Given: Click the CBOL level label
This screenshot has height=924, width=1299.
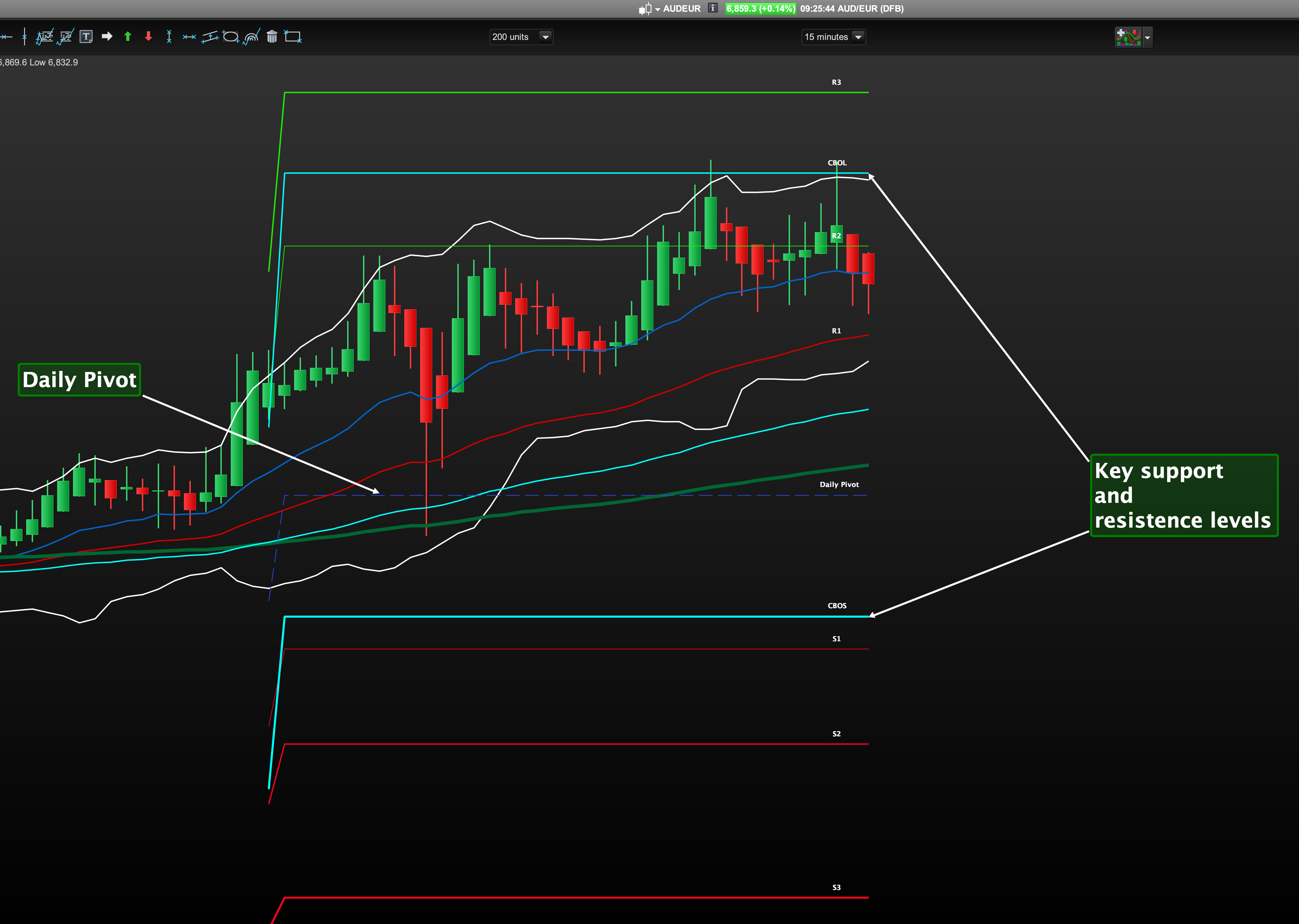Looking at the screenshot, I should tap(837, 163).
